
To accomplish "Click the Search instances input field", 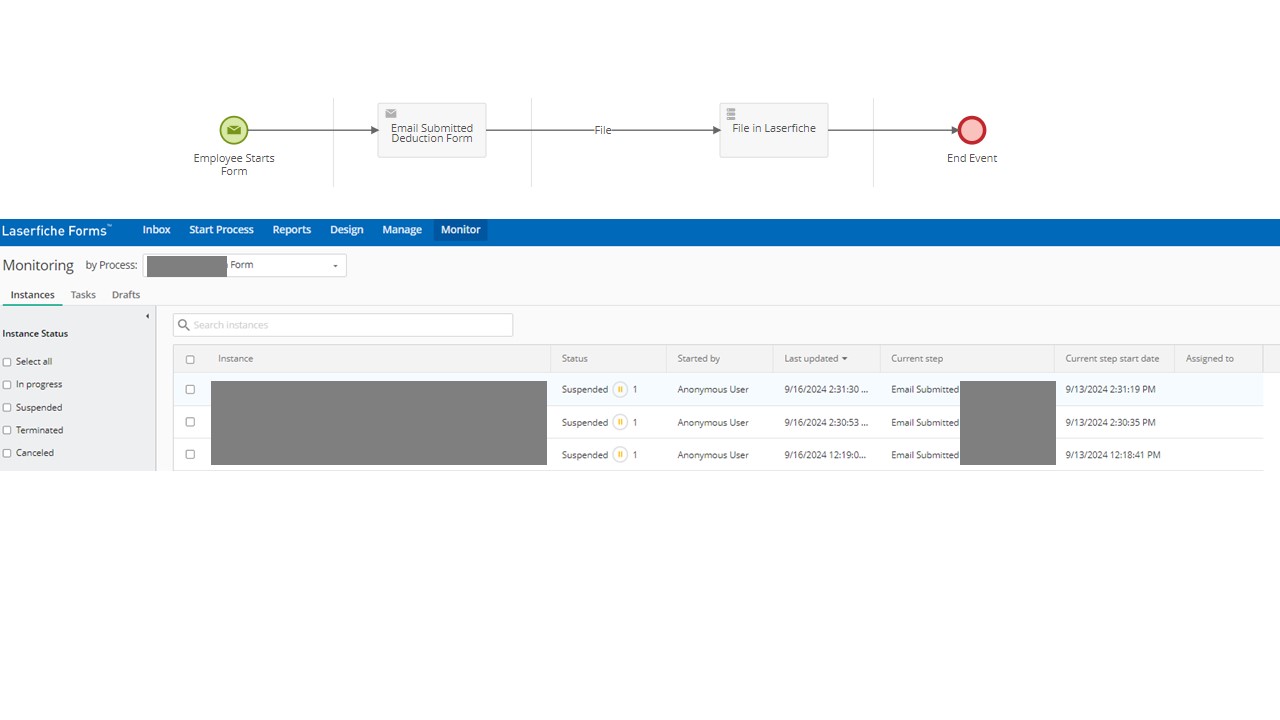I will 350,325.
